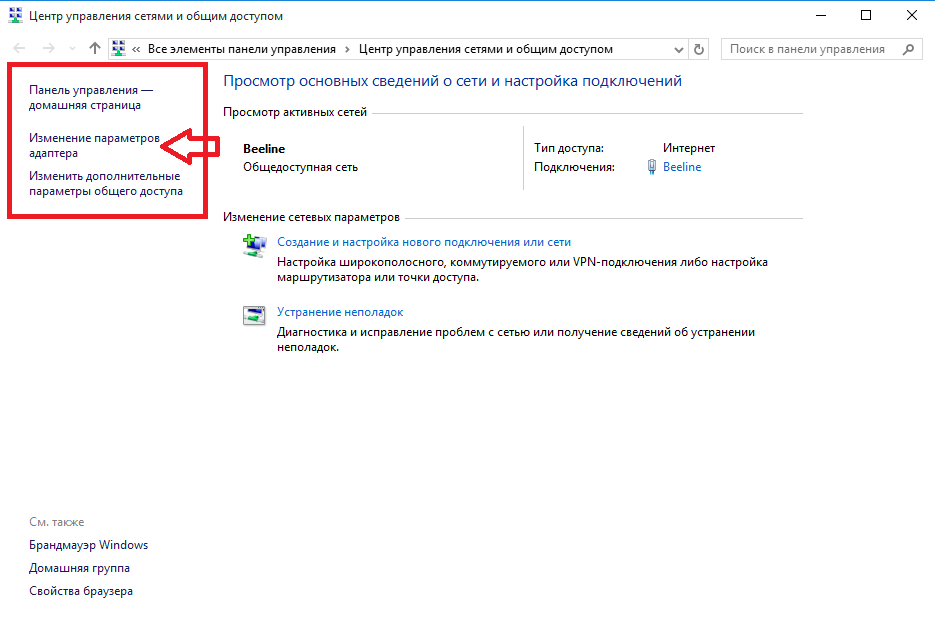The height and width of the screenshot is (618, 935).
Task: Go up one level with Up arrow
Action: click(95, 49)
